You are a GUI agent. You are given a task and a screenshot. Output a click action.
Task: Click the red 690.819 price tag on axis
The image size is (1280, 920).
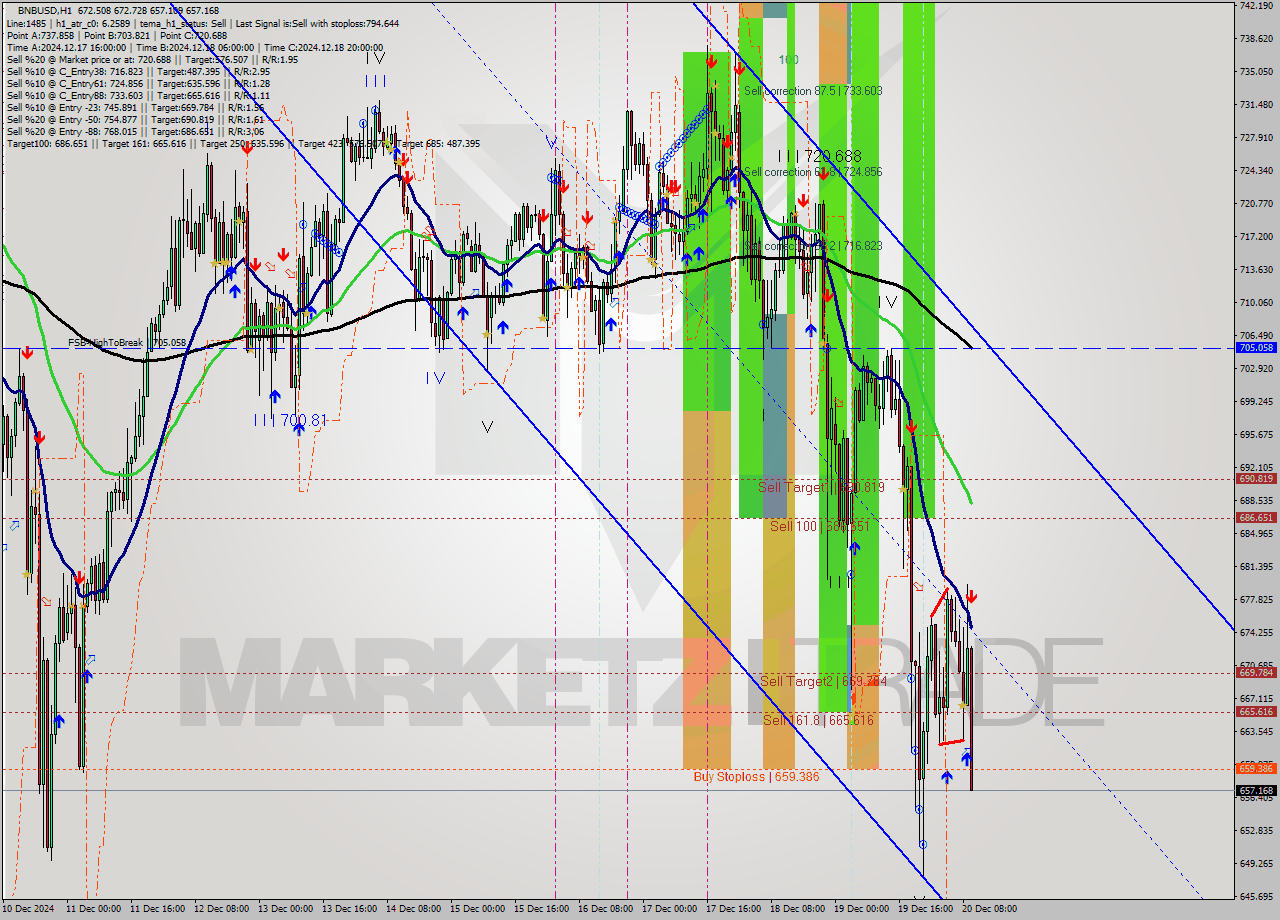point(1255,479)
